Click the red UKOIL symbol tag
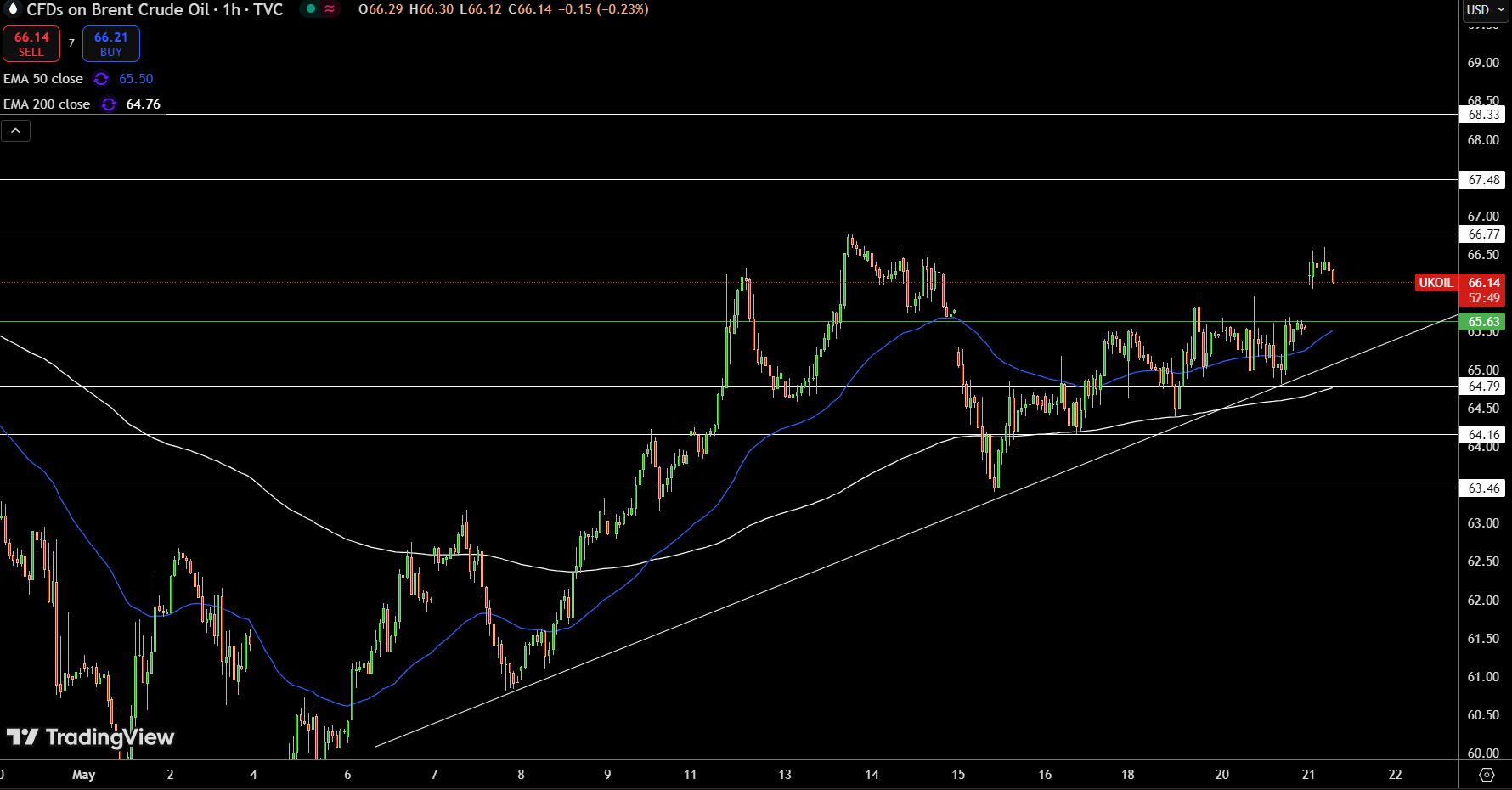The height and width of the screenshot is (790, 1512). click(1436, 283)
